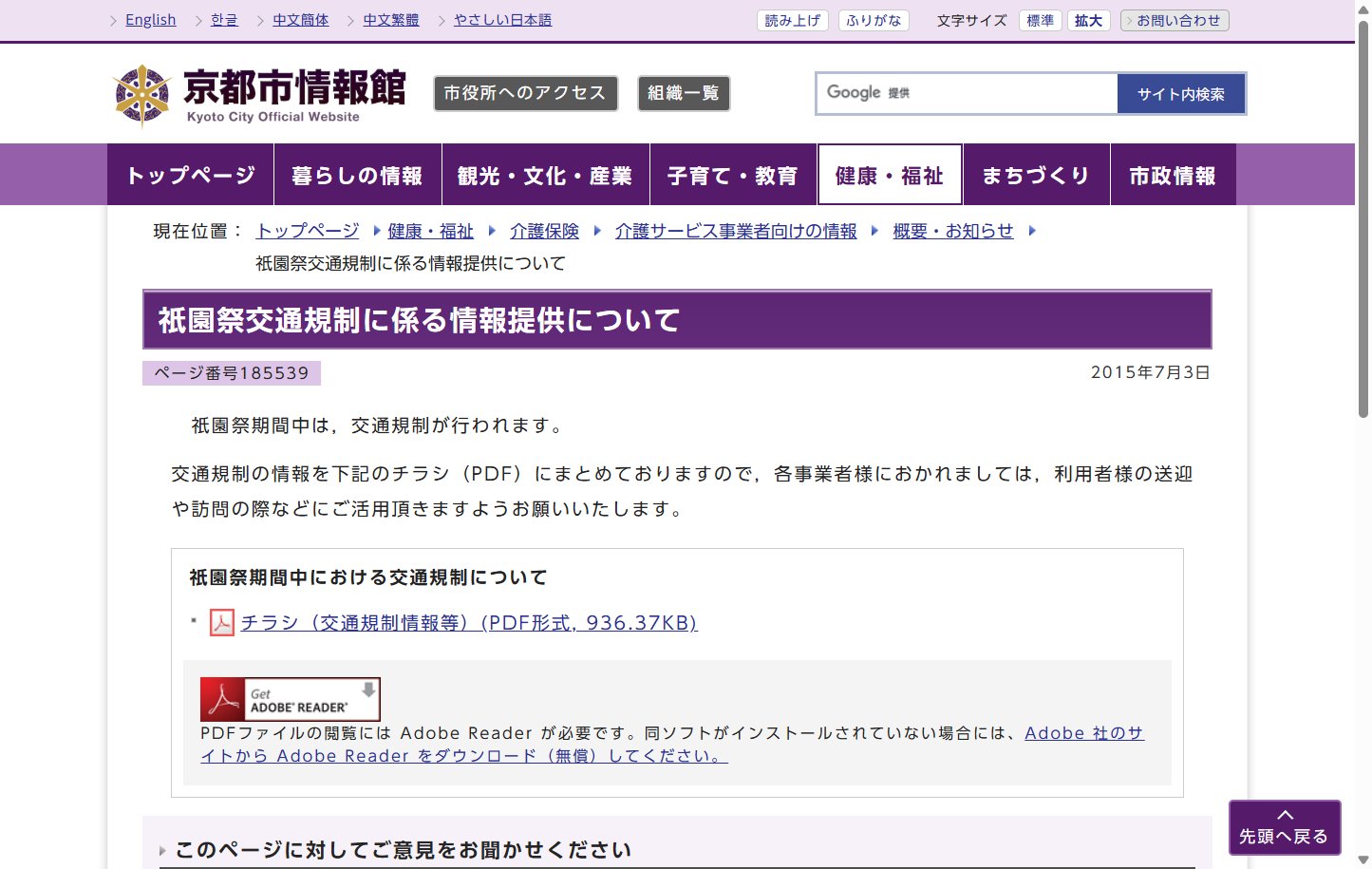Click the 読み上げ button

point(792,21)
